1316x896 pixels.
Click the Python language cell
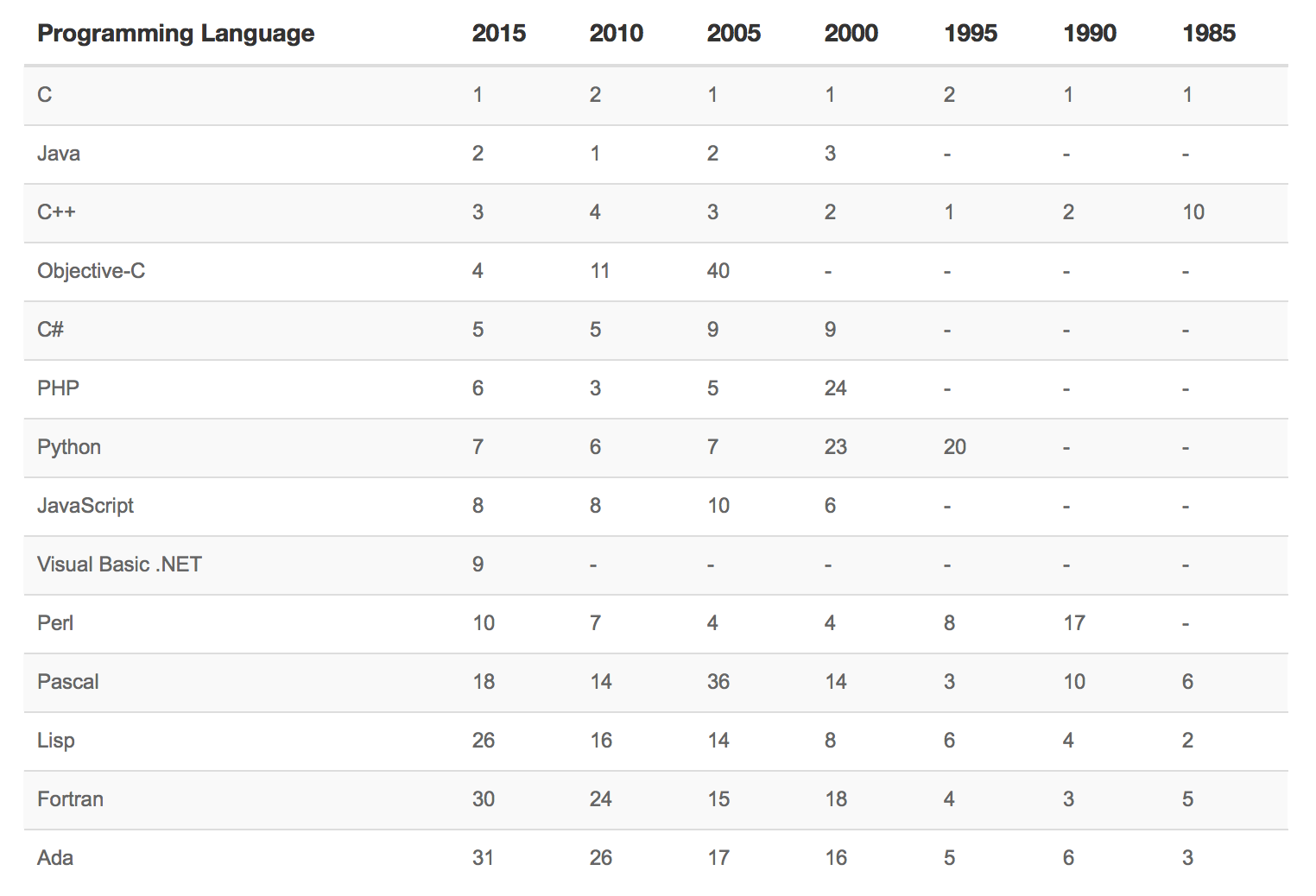[69, 447]
